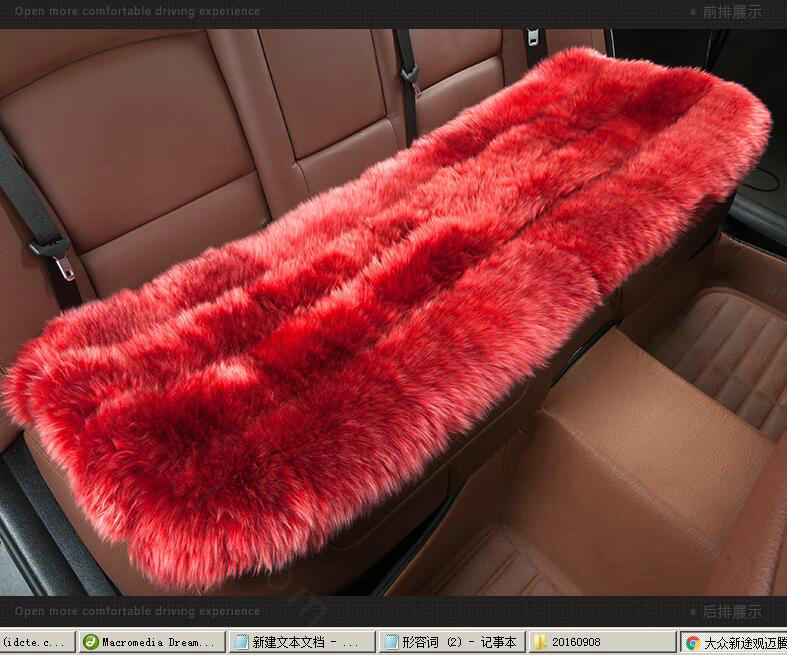Switch to the Chrome 大众新途观迈腾 window
Screen dimensions: 787x655
[733, 642]
